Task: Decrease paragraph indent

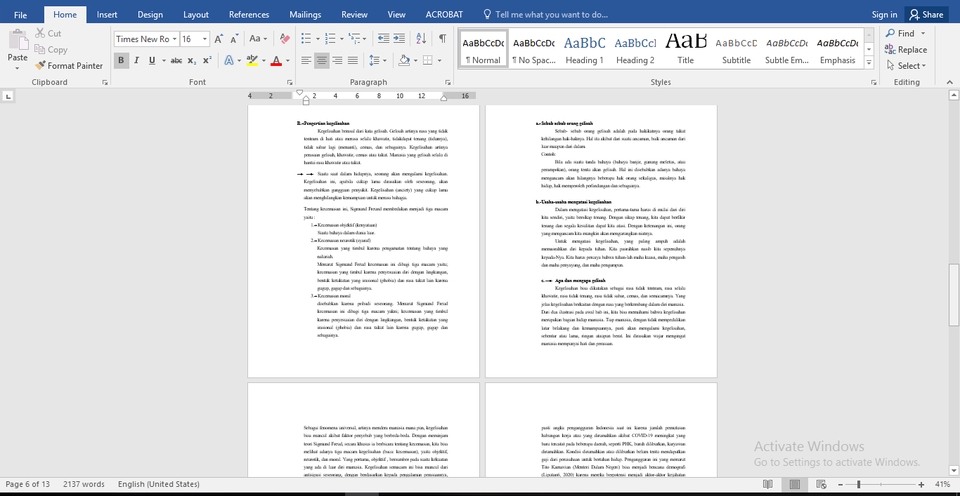Action: (x=383, y=39)
